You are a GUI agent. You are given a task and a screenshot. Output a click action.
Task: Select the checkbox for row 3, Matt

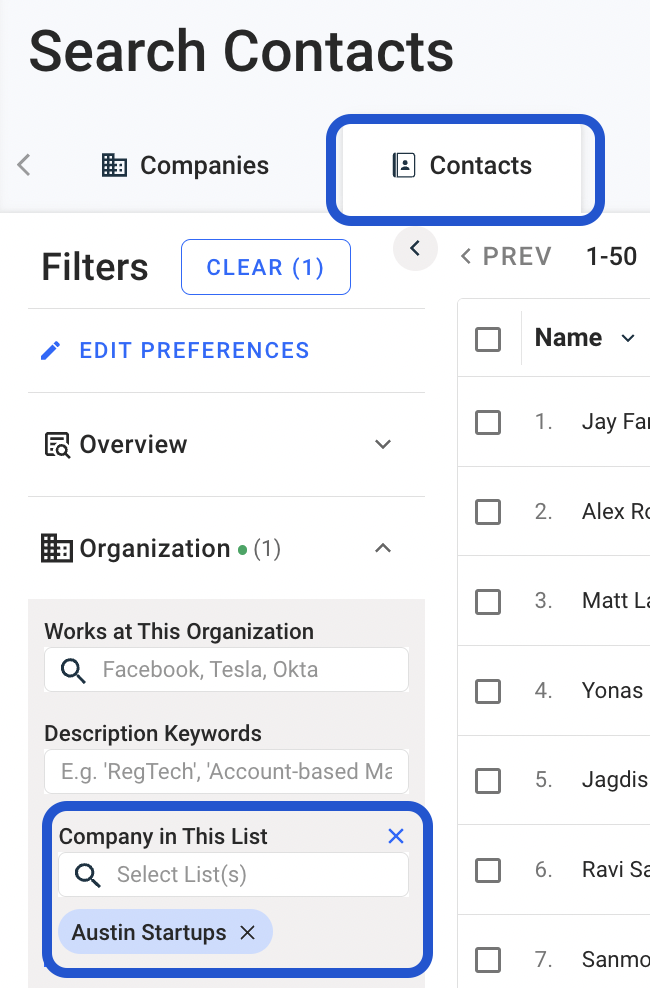[x=488, y=601]
